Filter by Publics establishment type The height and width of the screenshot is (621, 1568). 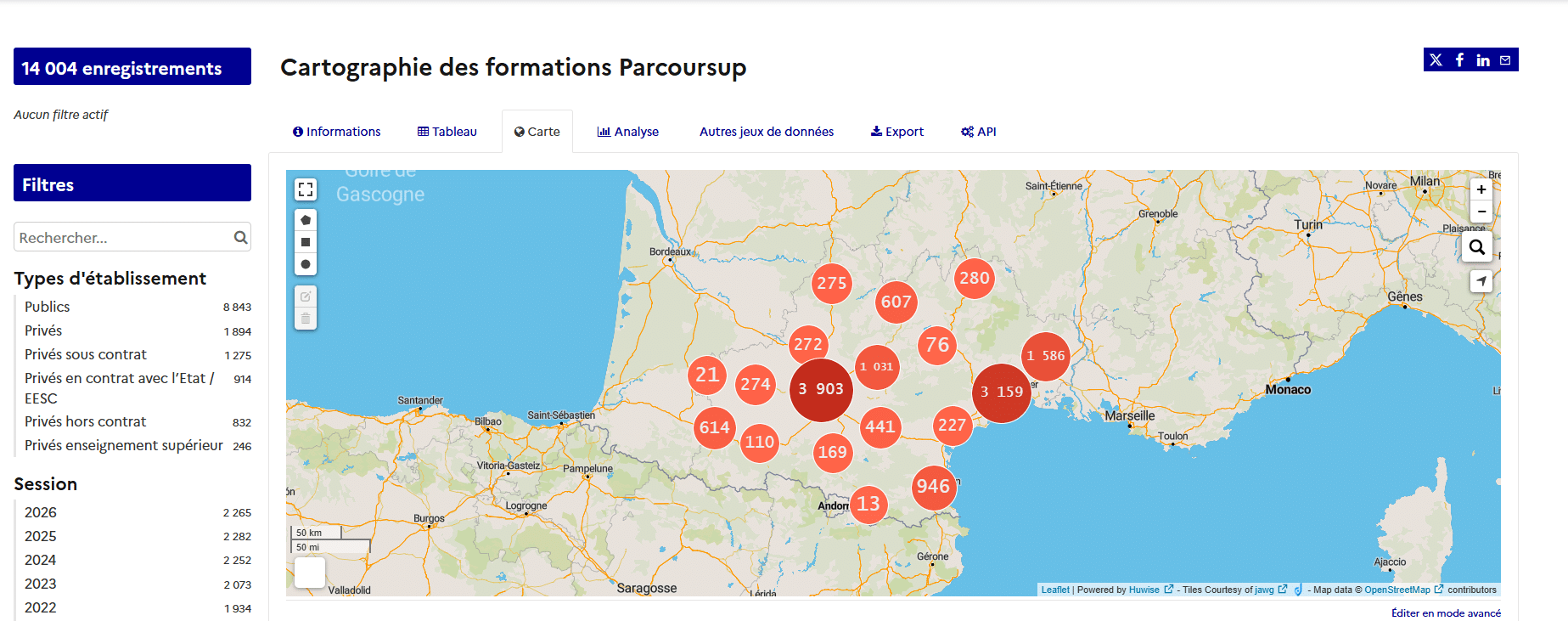coord(48,307)
